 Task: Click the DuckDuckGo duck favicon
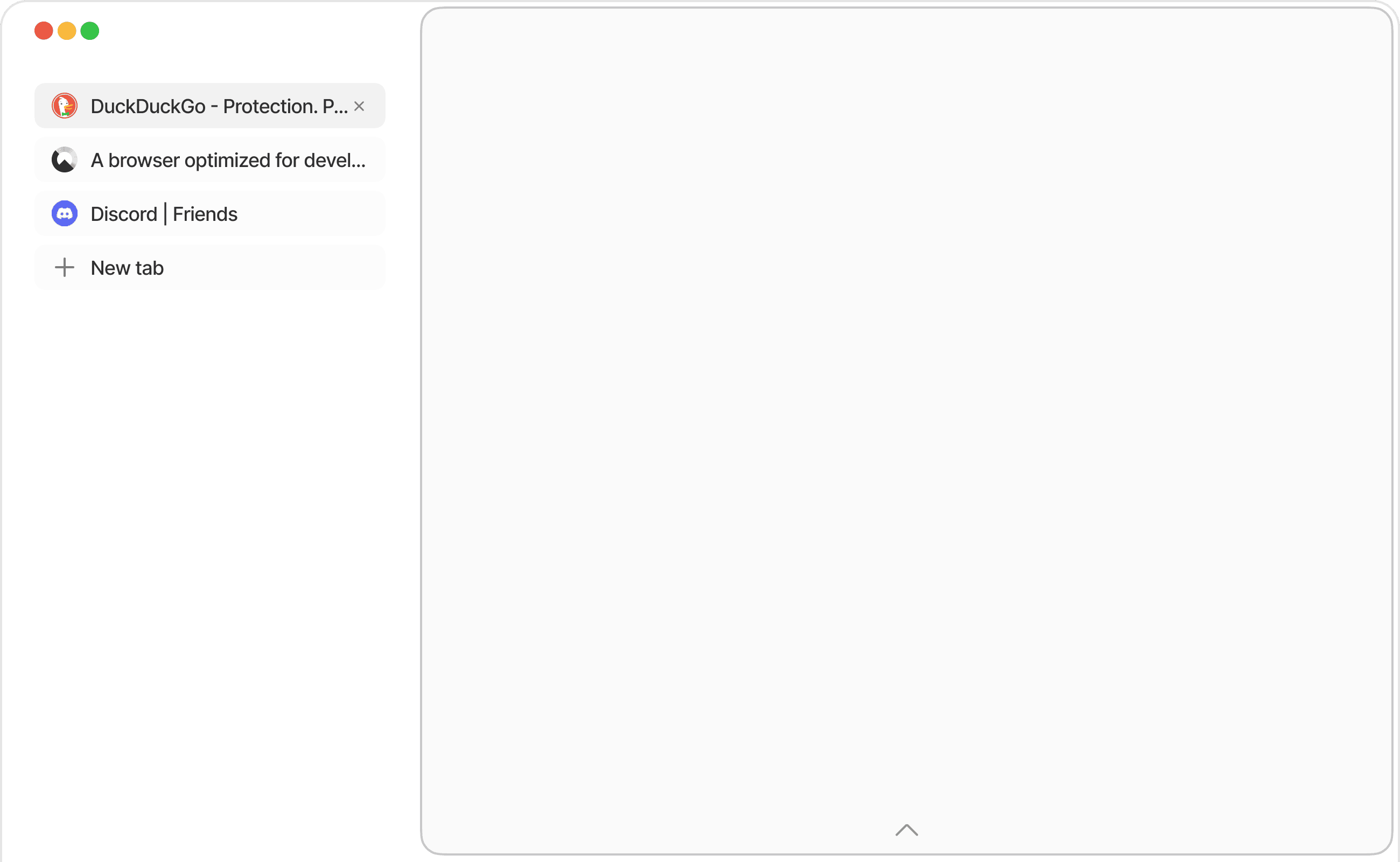tap(65, 106)
